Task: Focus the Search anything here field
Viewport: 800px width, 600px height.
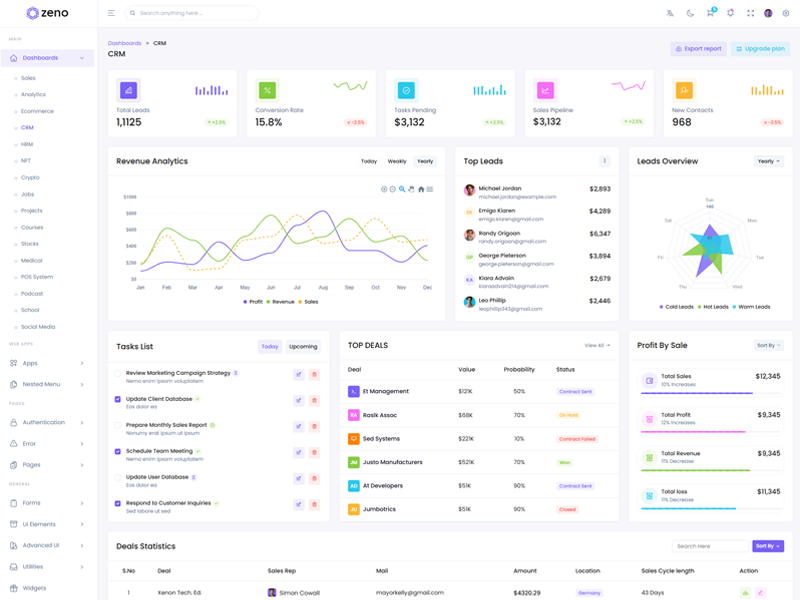Action: pyautogui.click(x=195, y=13)
